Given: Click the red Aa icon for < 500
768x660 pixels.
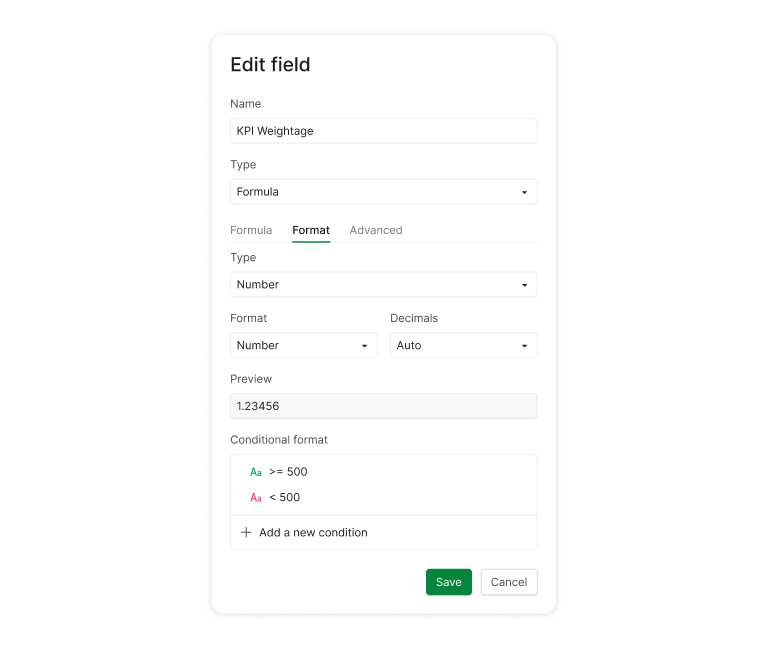Looking at the screenshot, I should pos(256,498).
